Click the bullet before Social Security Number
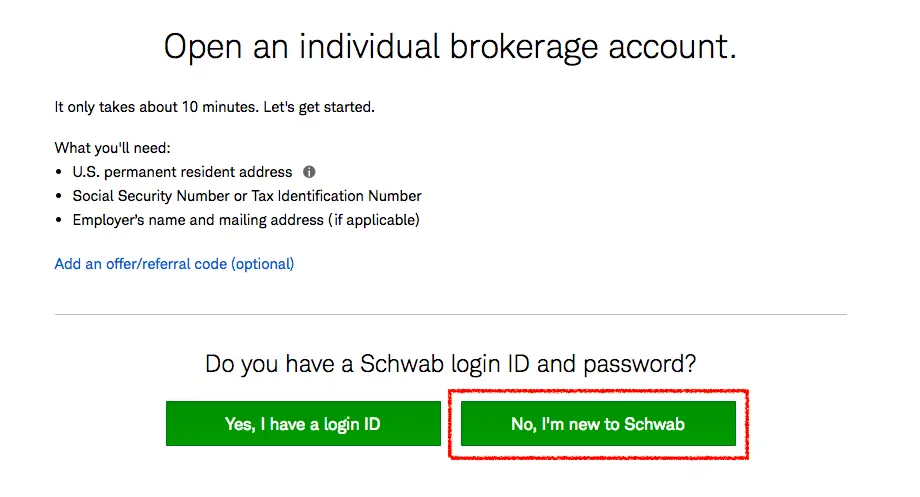The image size is (920, 497). 61,196
